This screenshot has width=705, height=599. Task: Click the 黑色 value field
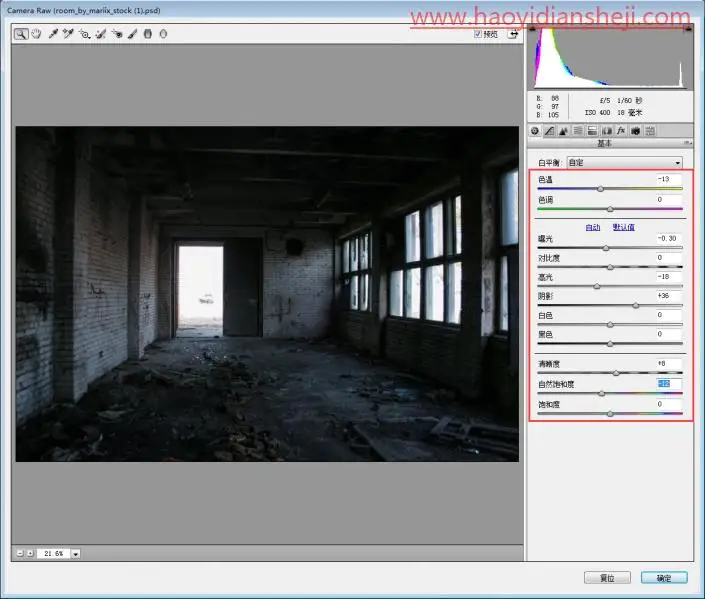point(669,334)
